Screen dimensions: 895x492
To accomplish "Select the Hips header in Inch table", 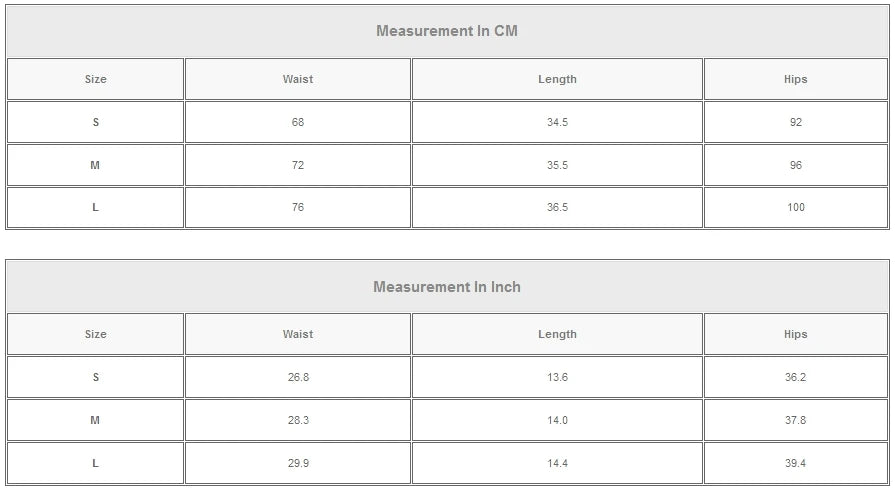I will coord(796,335).
